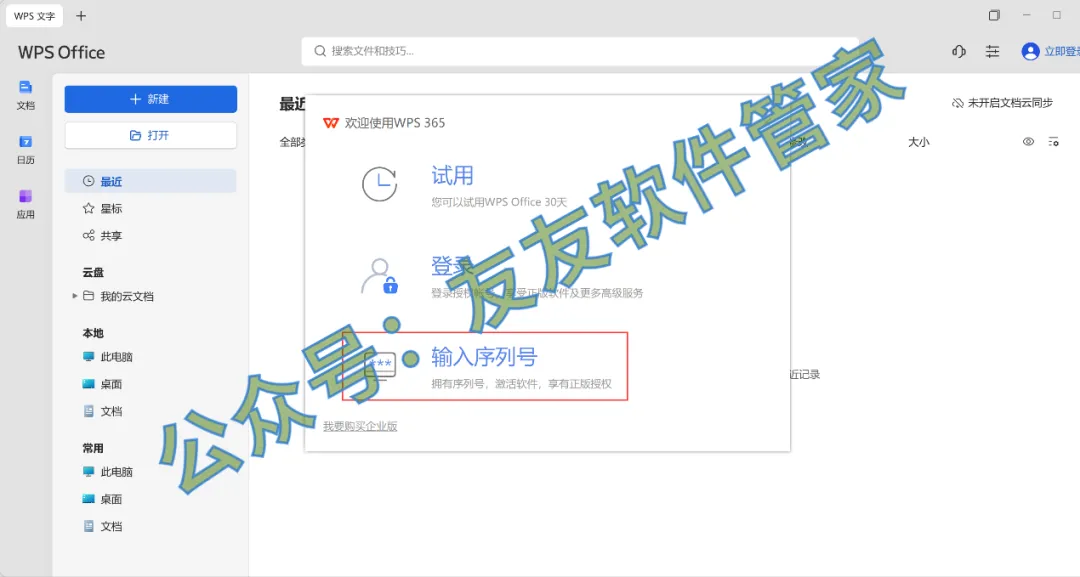Choose the 输入序列号 option
The height and width of the screenshot is (577, 1080).
click(x=485, y=366)
